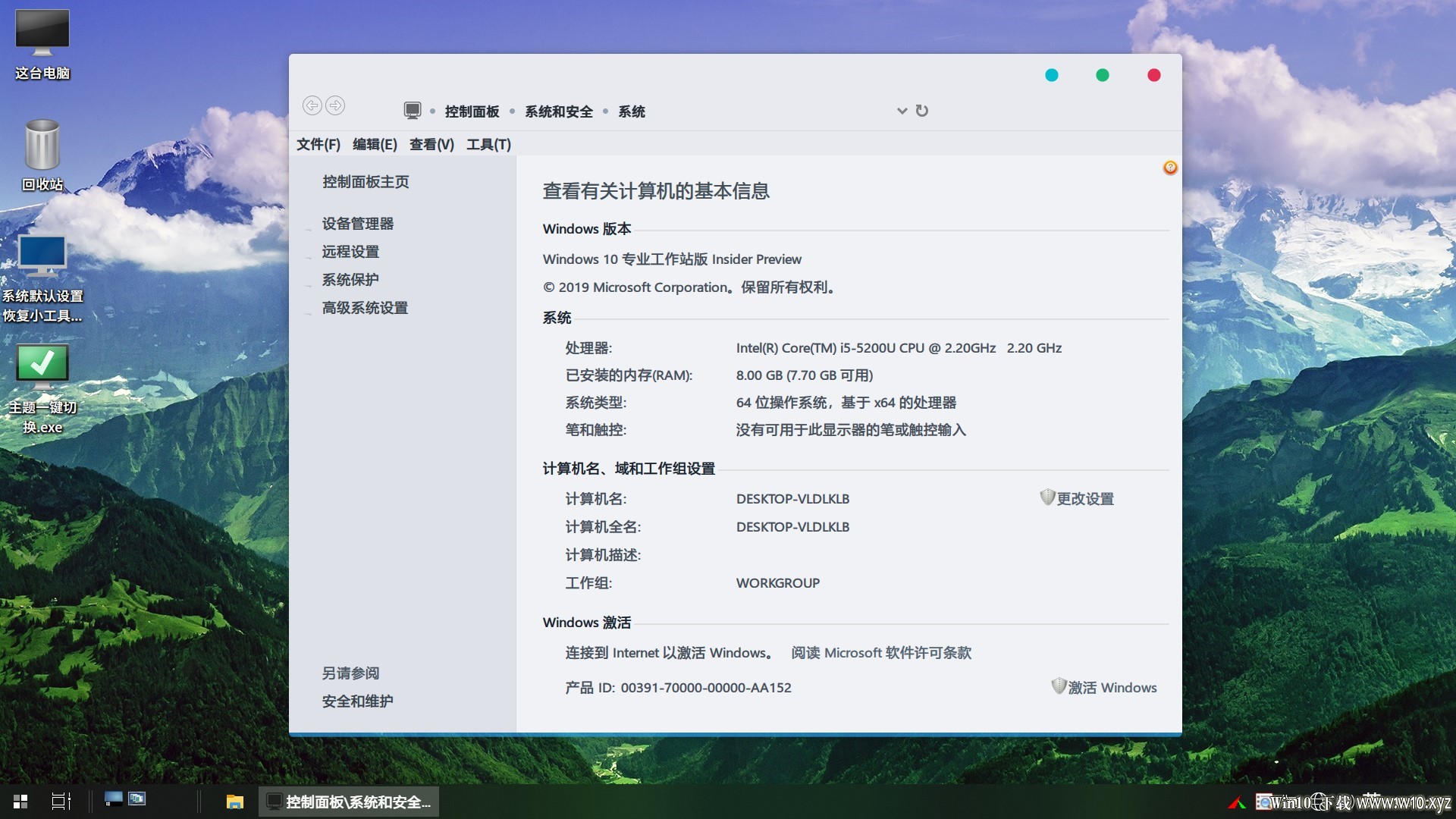Open Task View on the taskbar
This screenshot has height=819, width=1456.
pyautogui.click(x=61, y=802)
